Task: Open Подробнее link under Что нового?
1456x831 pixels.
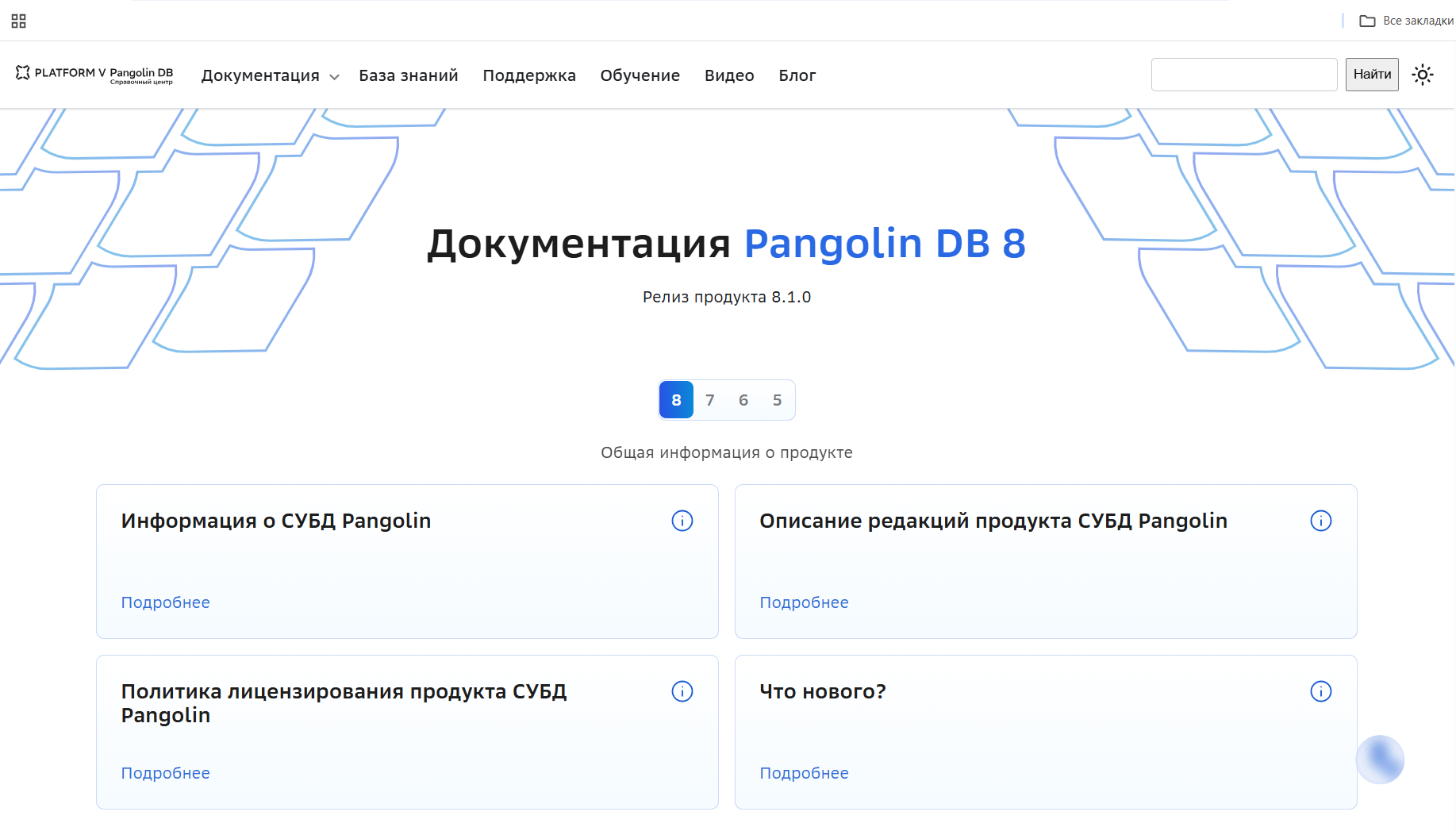Action: tap(804, 773)
